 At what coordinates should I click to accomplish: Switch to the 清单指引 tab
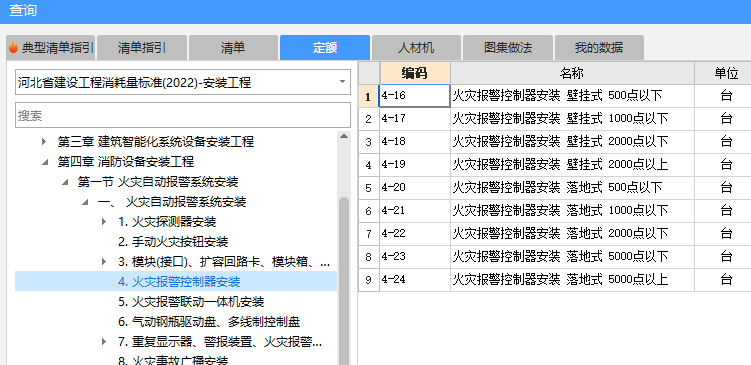click(142, 48)
